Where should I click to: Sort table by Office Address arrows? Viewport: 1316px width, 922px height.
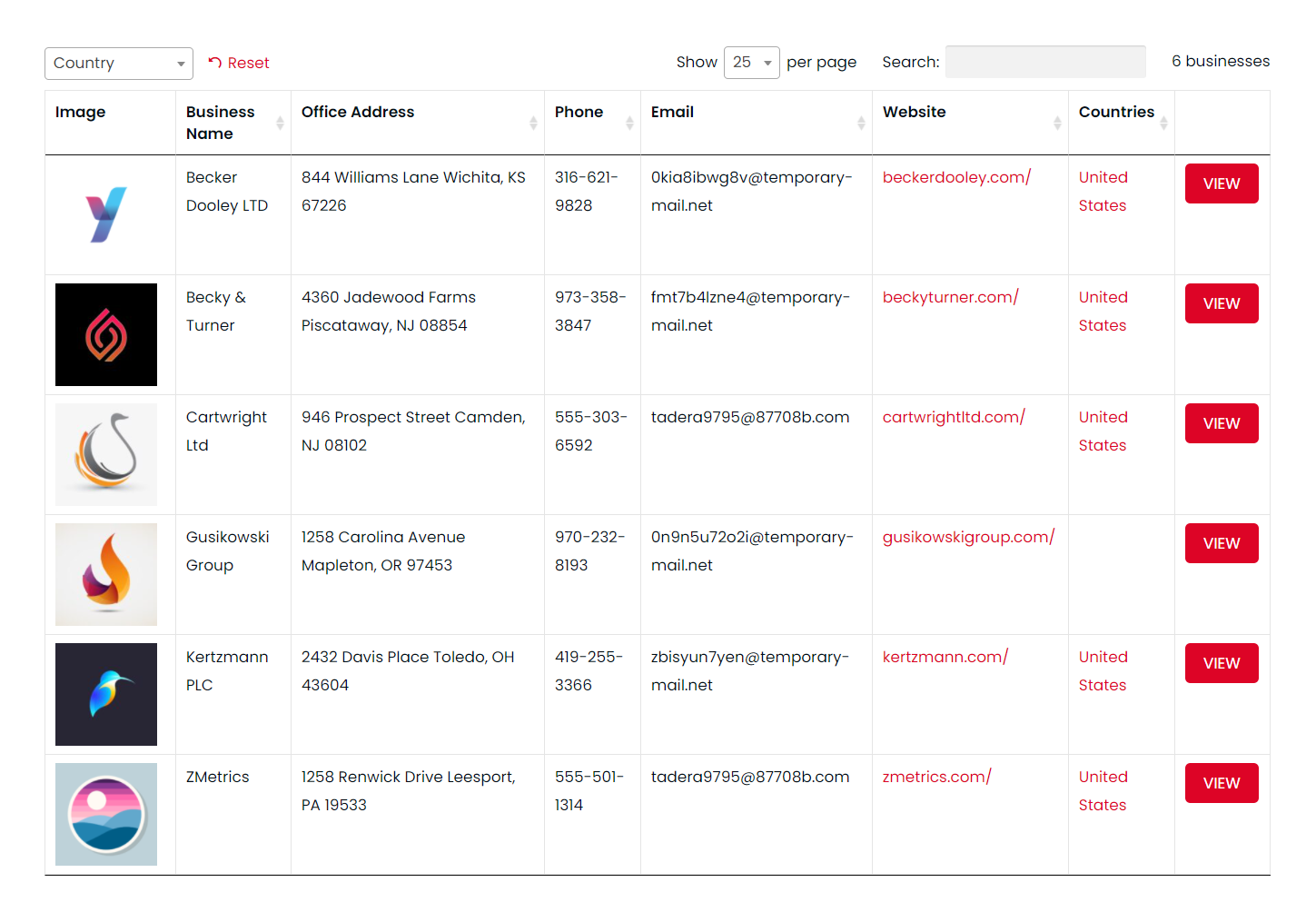[533, 123]
